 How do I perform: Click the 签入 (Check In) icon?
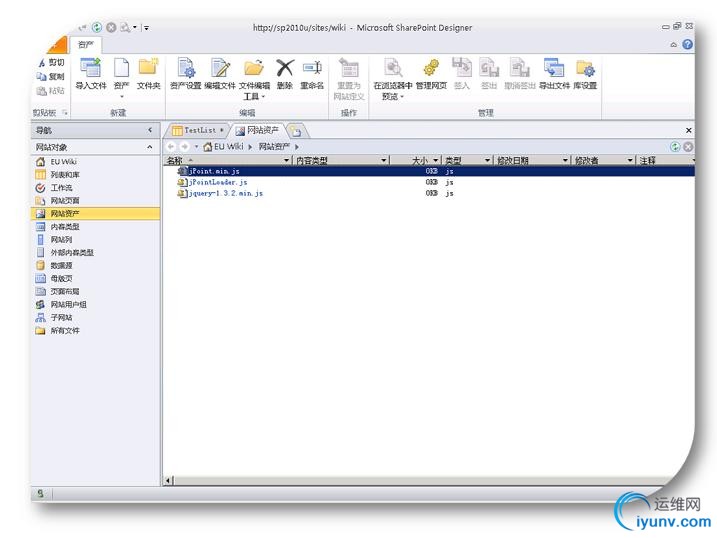tap(461, 73)
